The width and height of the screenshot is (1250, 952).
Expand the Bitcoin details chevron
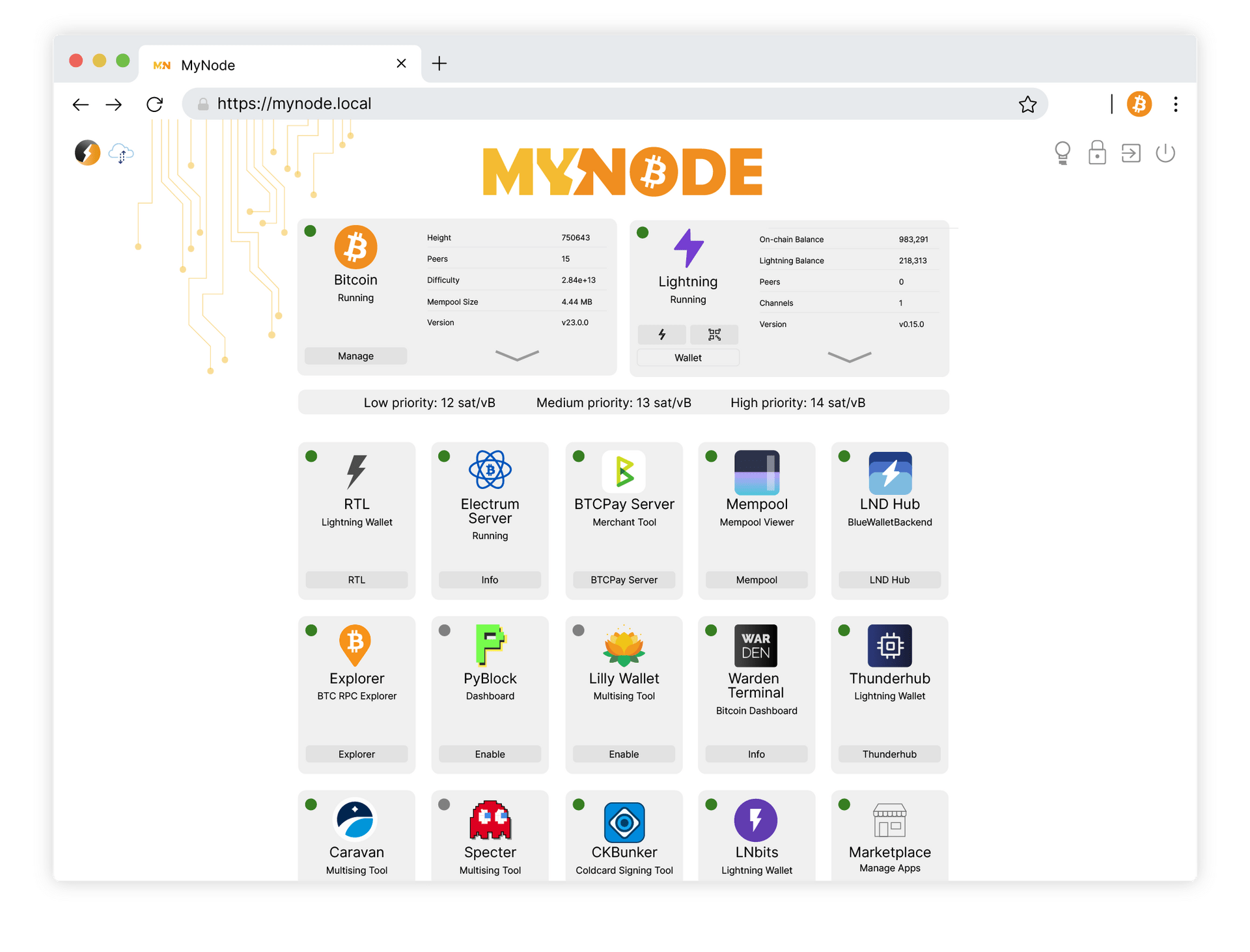pos(517,356)
